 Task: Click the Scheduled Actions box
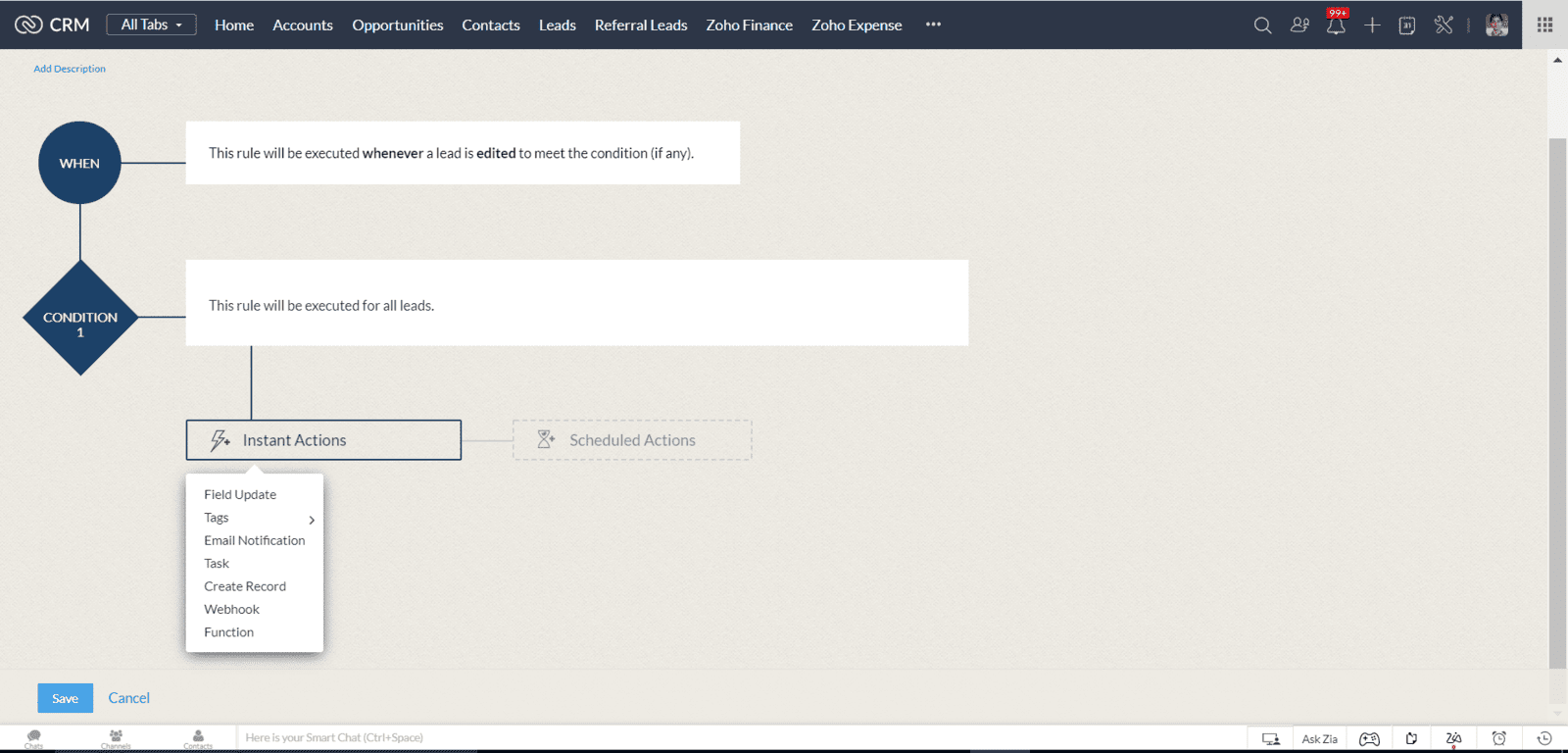(632, 440)
